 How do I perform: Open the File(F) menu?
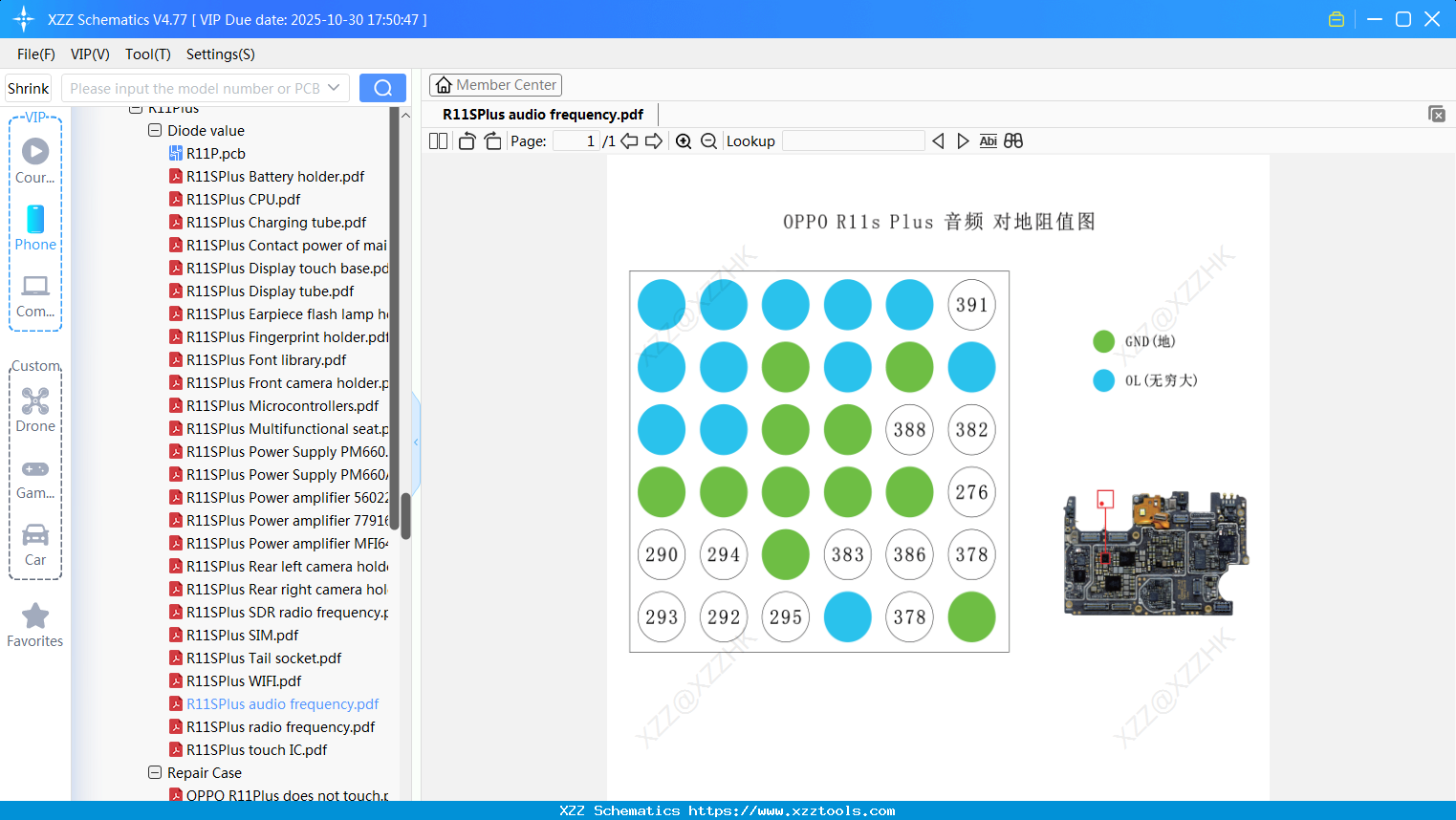point(36,54)
